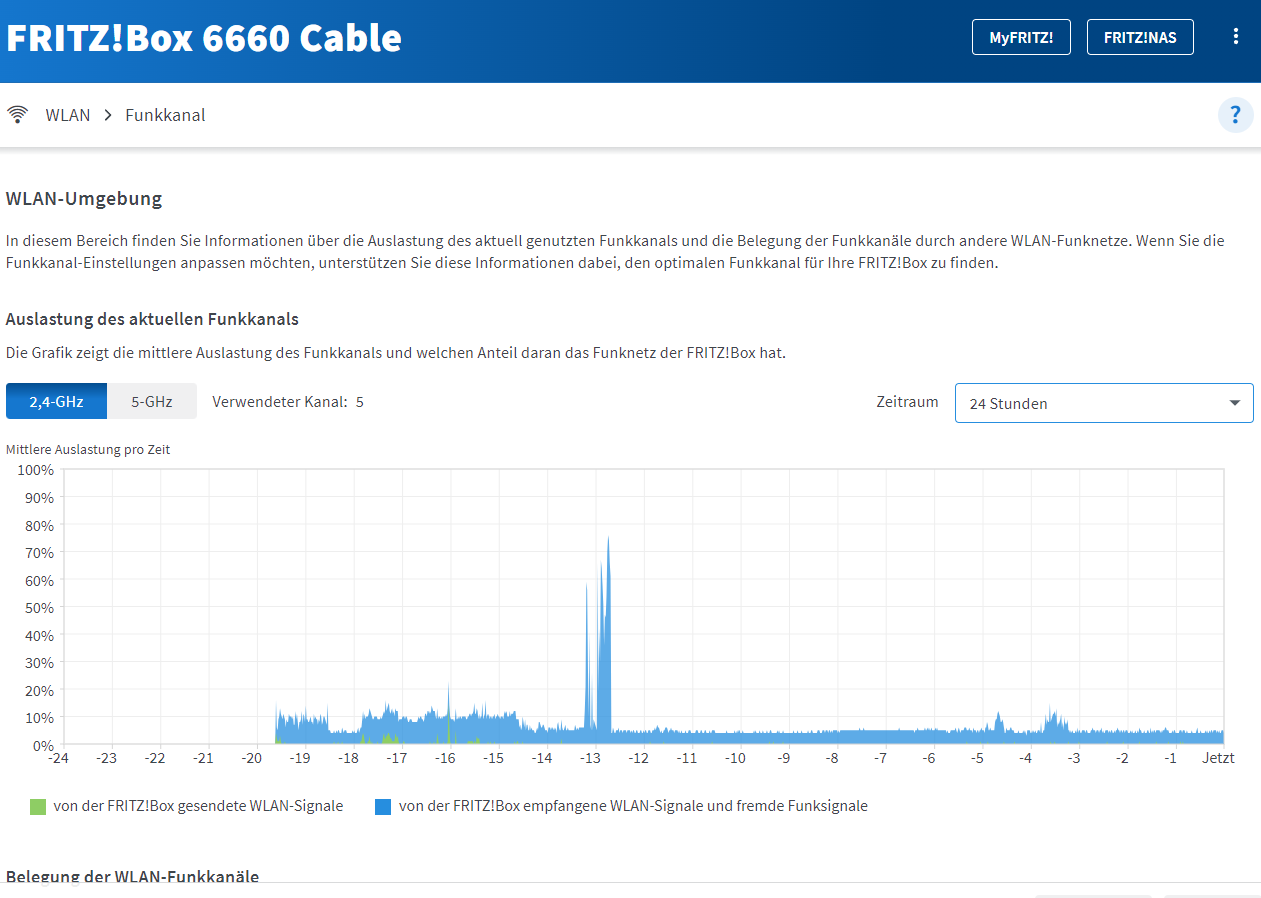Click the Jetzt label on time axis
1261x898 pixels.
click(1218, 758)
